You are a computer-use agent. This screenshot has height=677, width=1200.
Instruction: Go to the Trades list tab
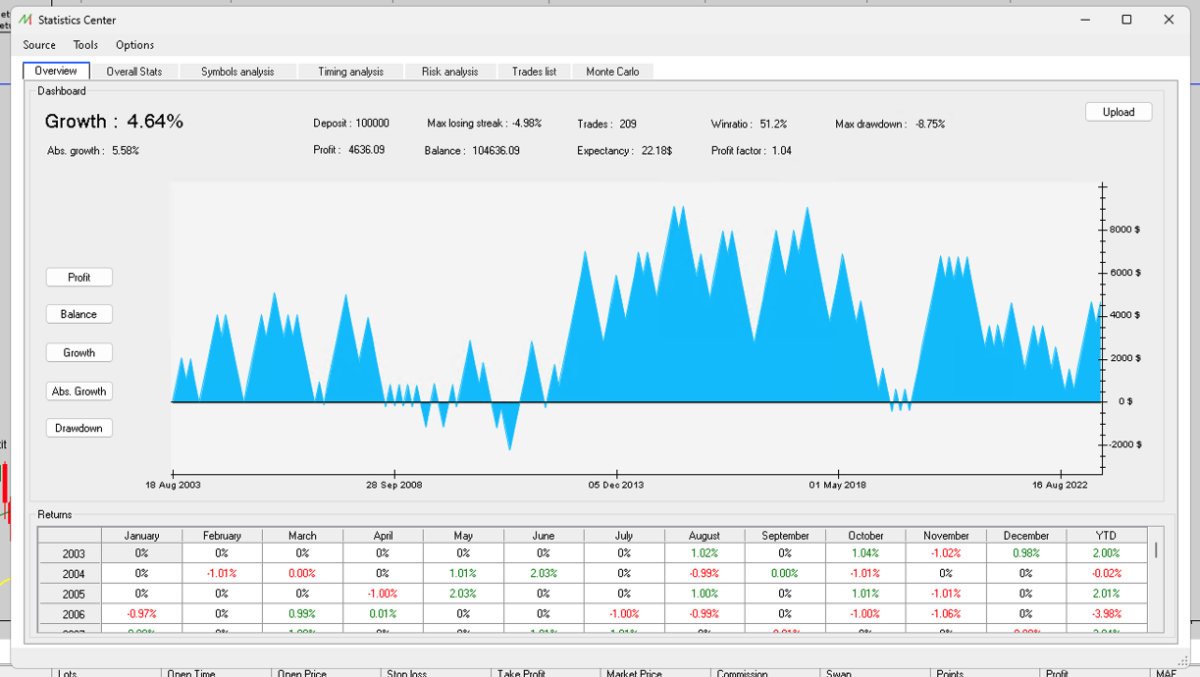[534, 72]
